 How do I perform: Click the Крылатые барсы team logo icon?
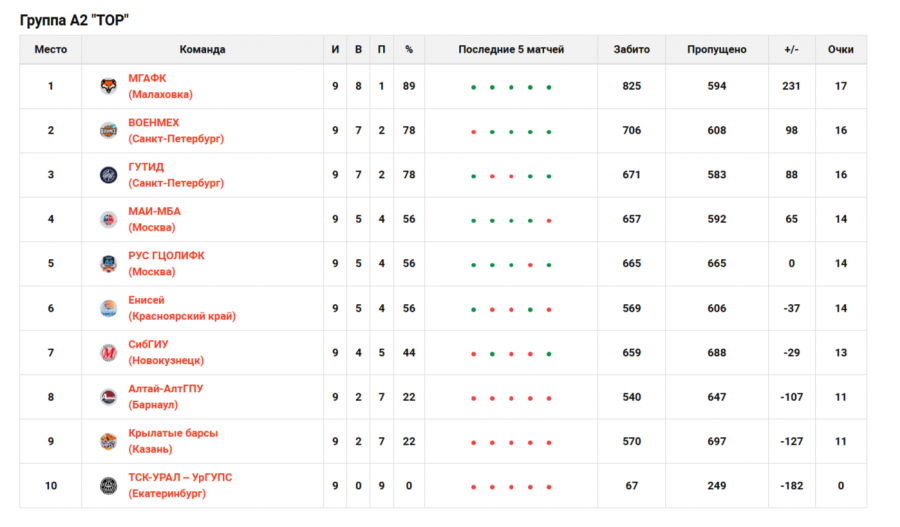[x=108, y=441]
